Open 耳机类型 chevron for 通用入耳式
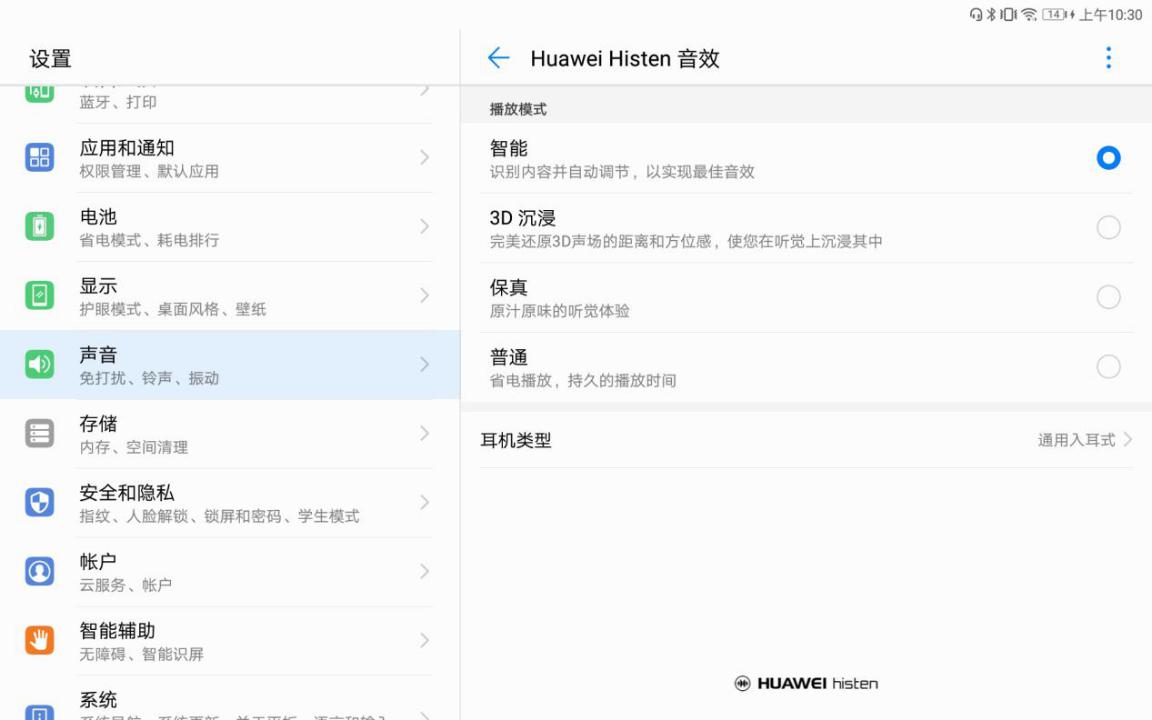This screenshot has height=720, width=1152. point(1128,440)
